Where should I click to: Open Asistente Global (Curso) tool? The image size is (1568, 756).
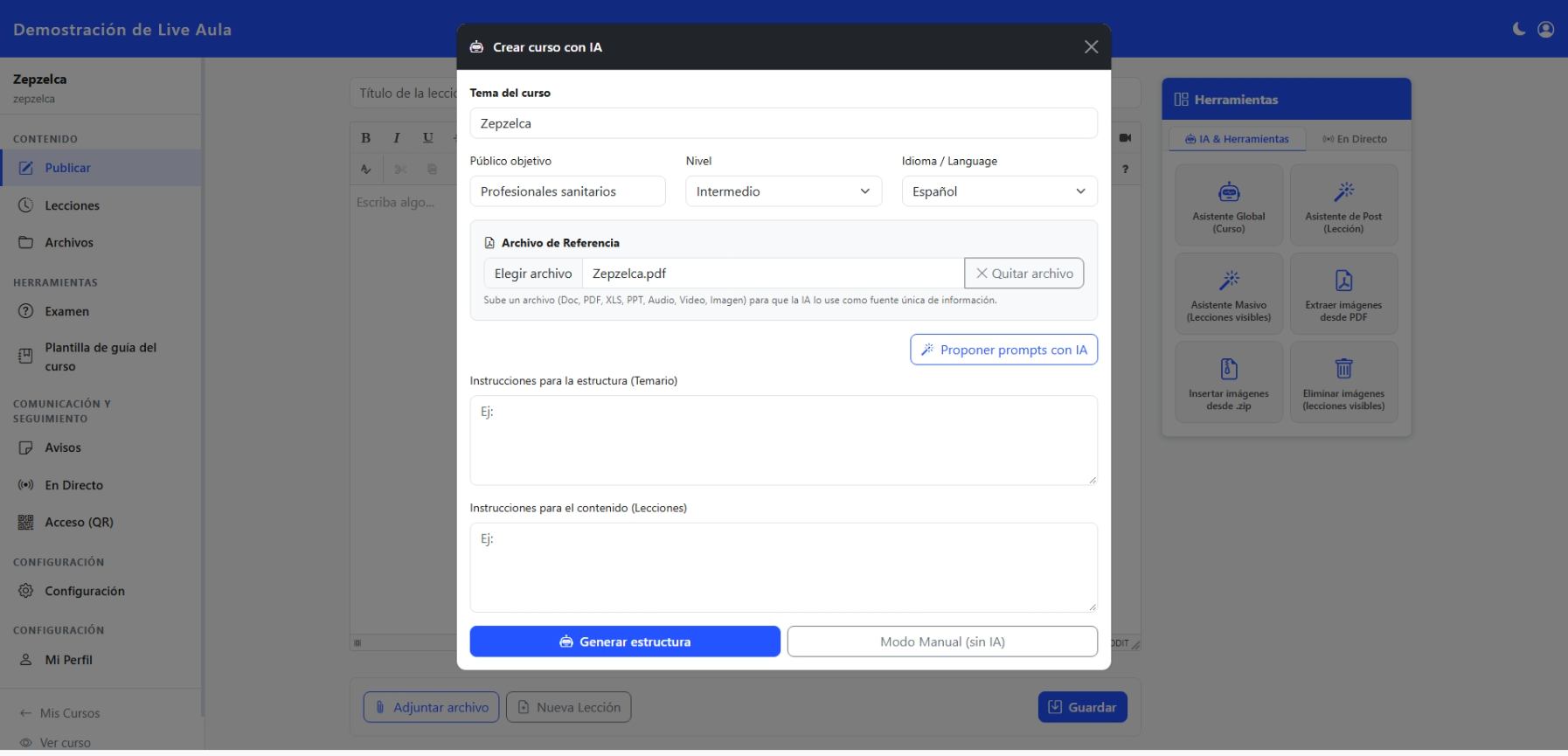[1229, 205]
